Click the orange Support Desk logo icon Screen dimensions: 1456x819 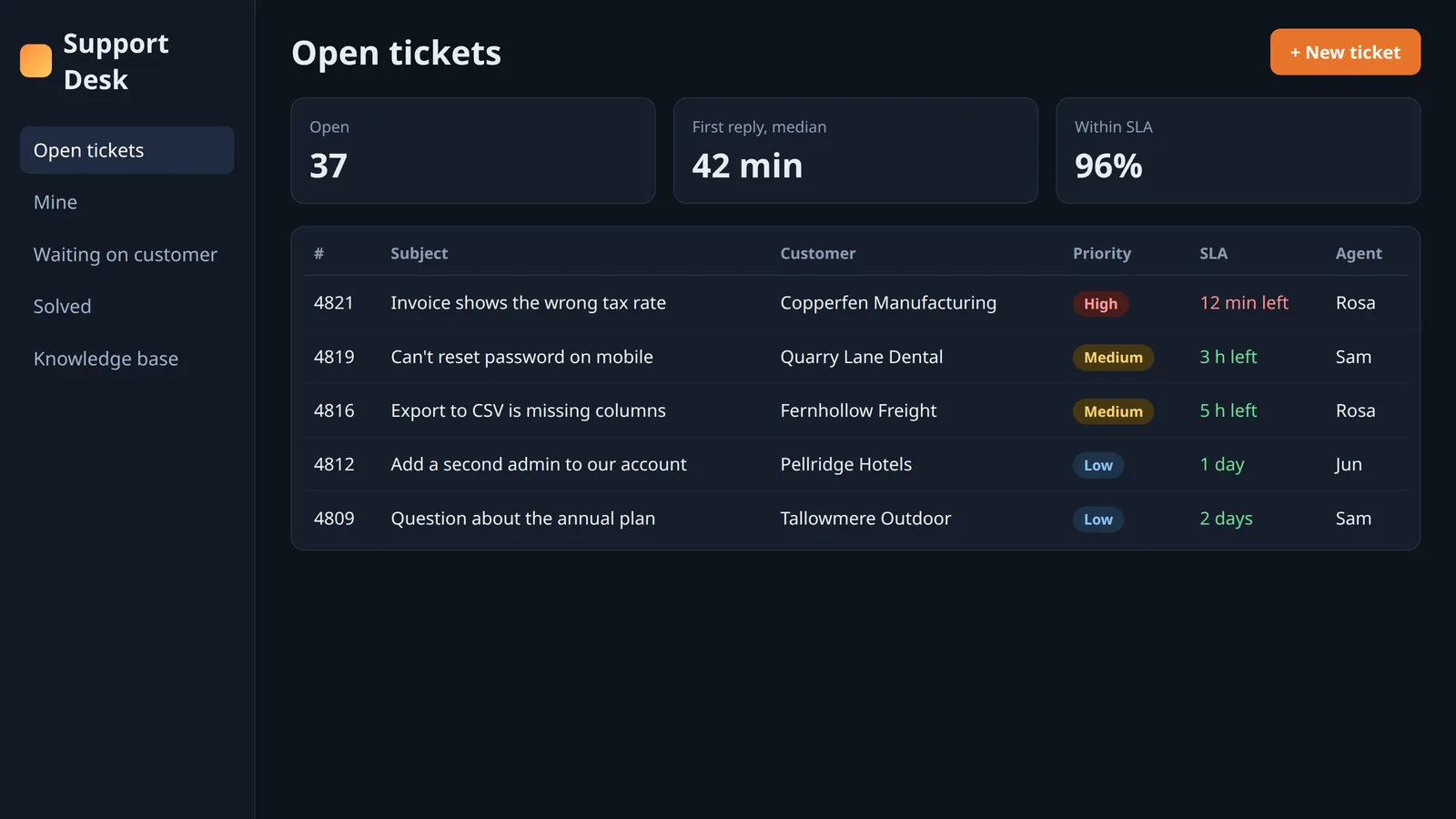pos(36,61)
